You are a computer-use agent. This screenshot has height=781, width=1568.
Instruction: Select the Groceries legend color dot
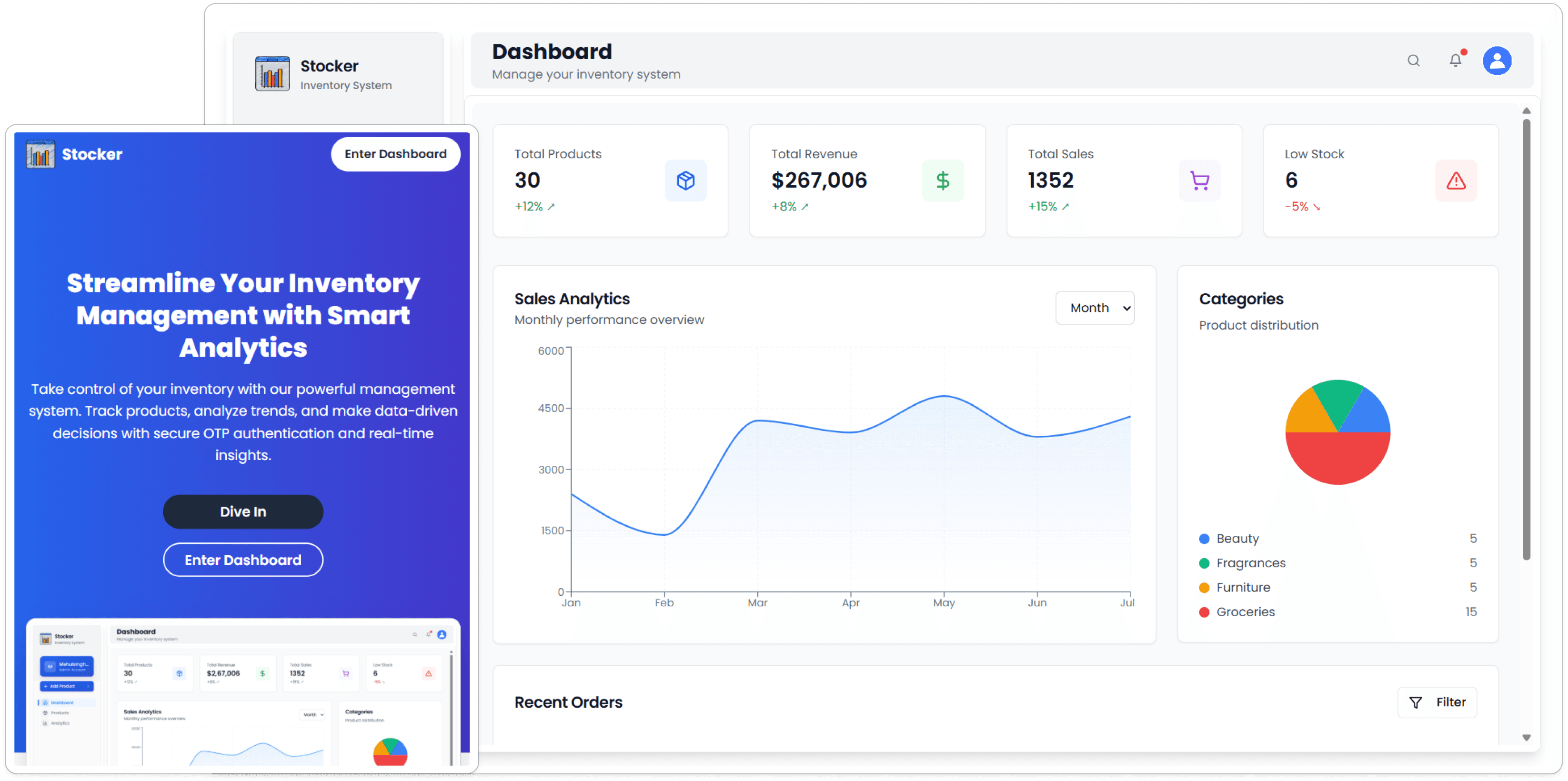pos(1204,612)
